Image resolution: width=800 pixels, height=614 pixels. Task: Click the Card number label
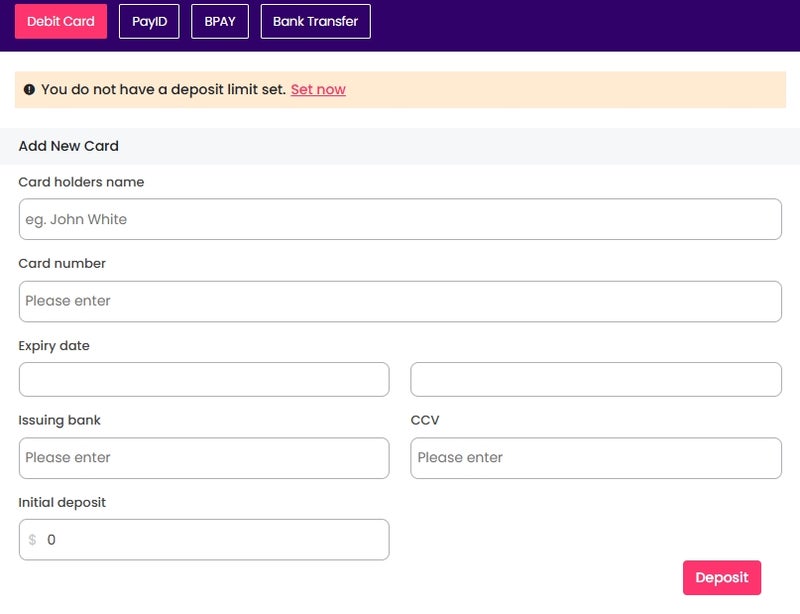(x=62, y=263)
